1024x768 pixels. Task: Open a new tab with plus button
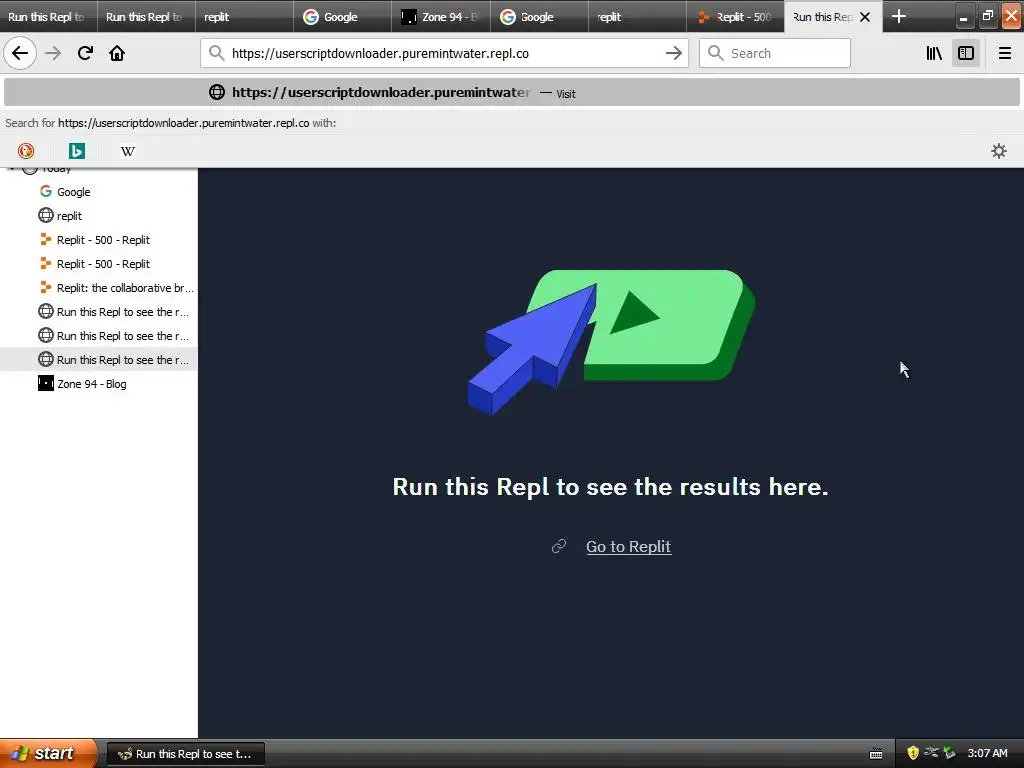(899, 16)
